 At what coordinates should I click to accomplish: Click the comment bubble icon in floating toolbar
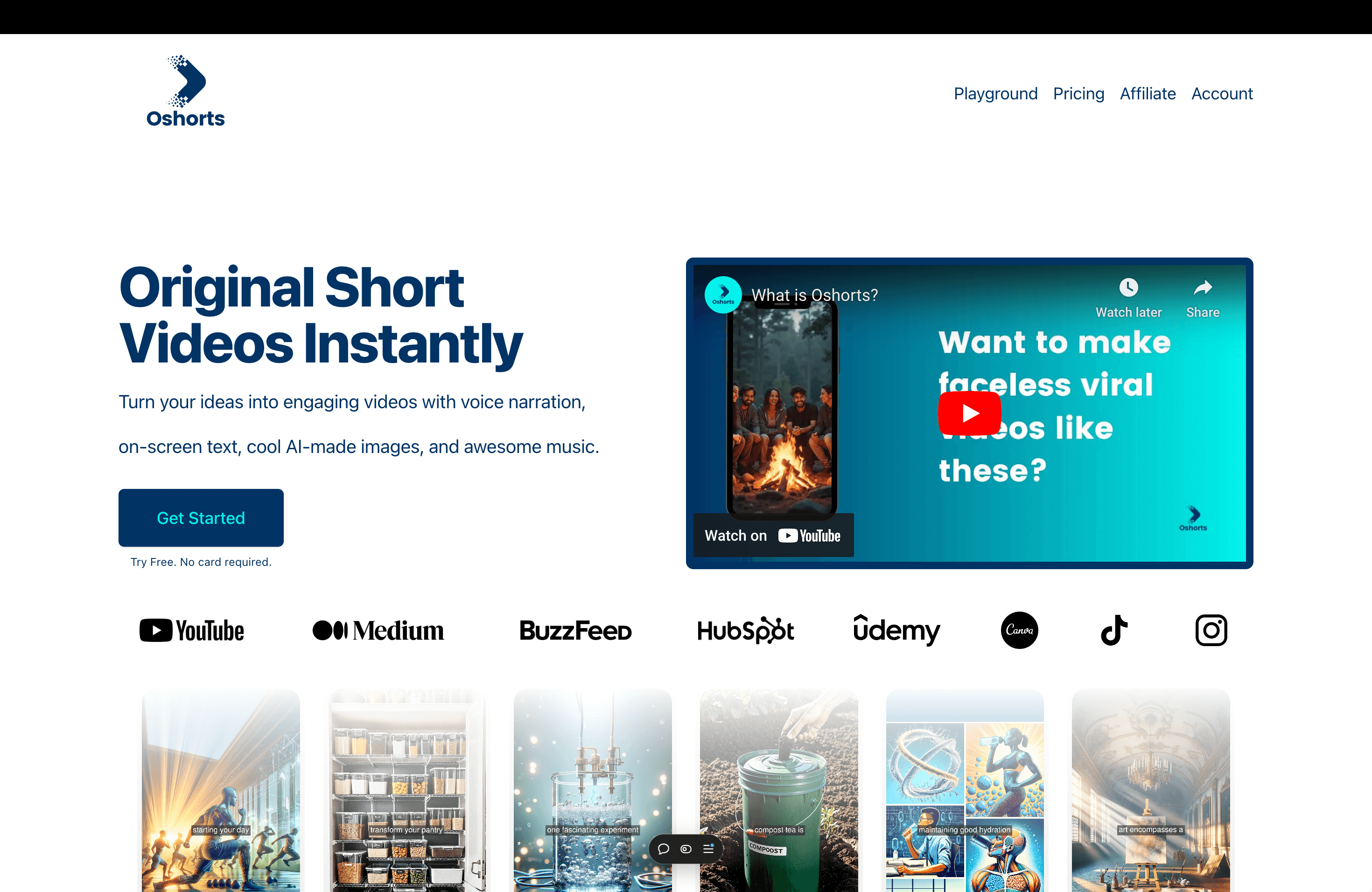click(664, 849)
